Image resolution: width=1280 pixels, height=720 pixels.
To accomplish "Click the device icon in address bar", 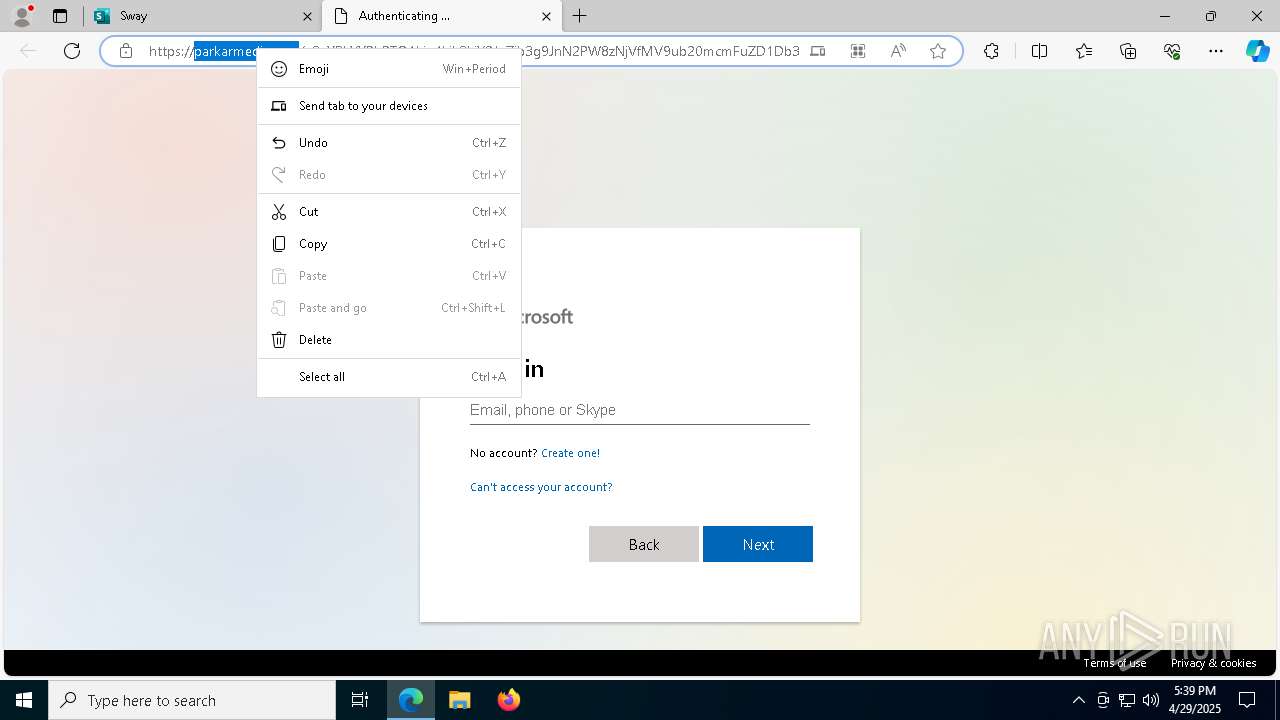I will pyautogui.click(x=818, y=51).
